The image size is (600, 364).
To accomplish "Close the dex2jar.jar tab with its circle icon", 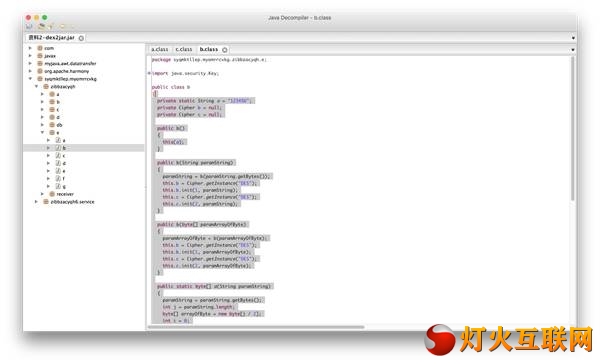I will 81,38.
